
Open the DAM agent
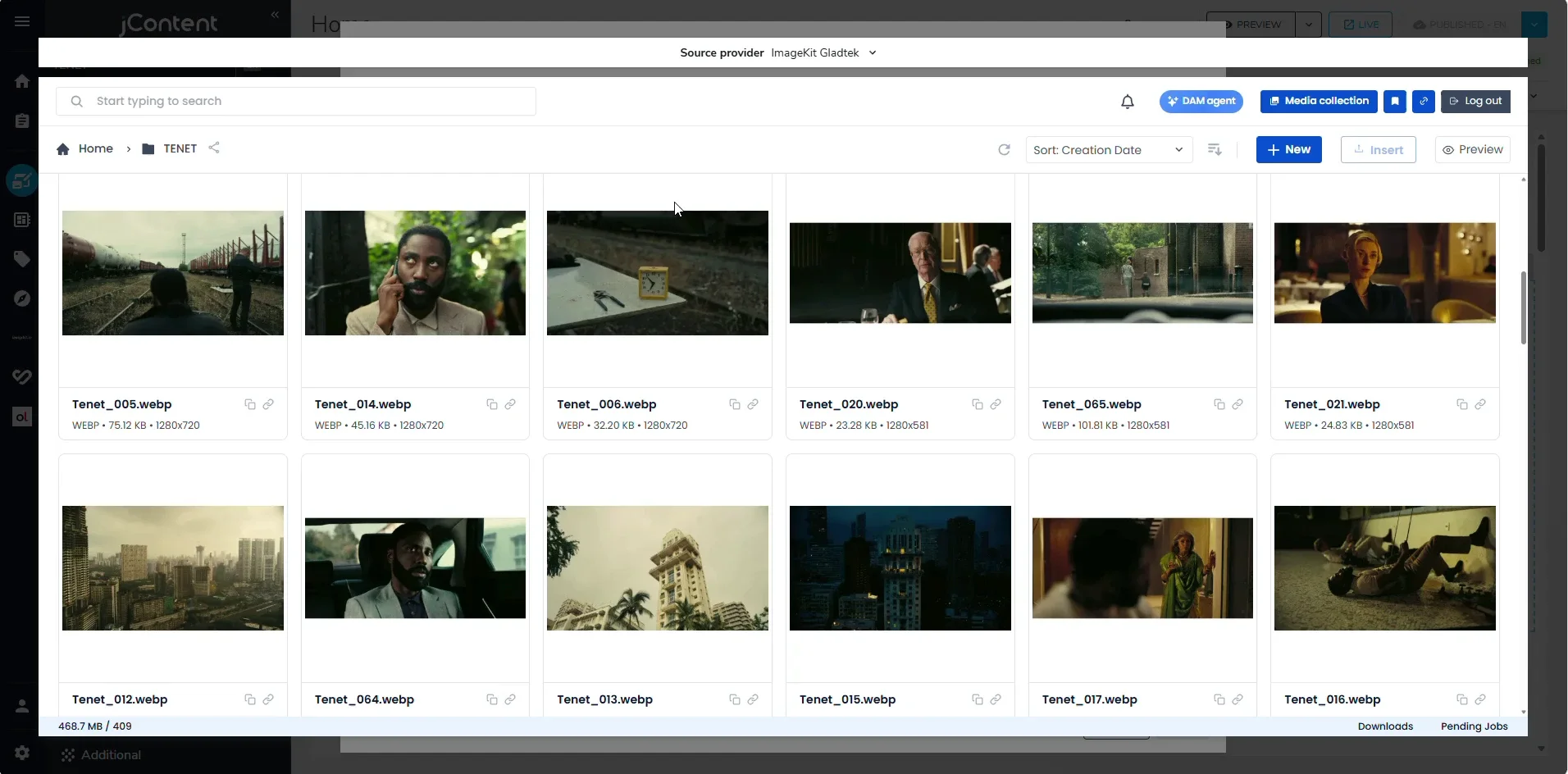(1201, 102)
